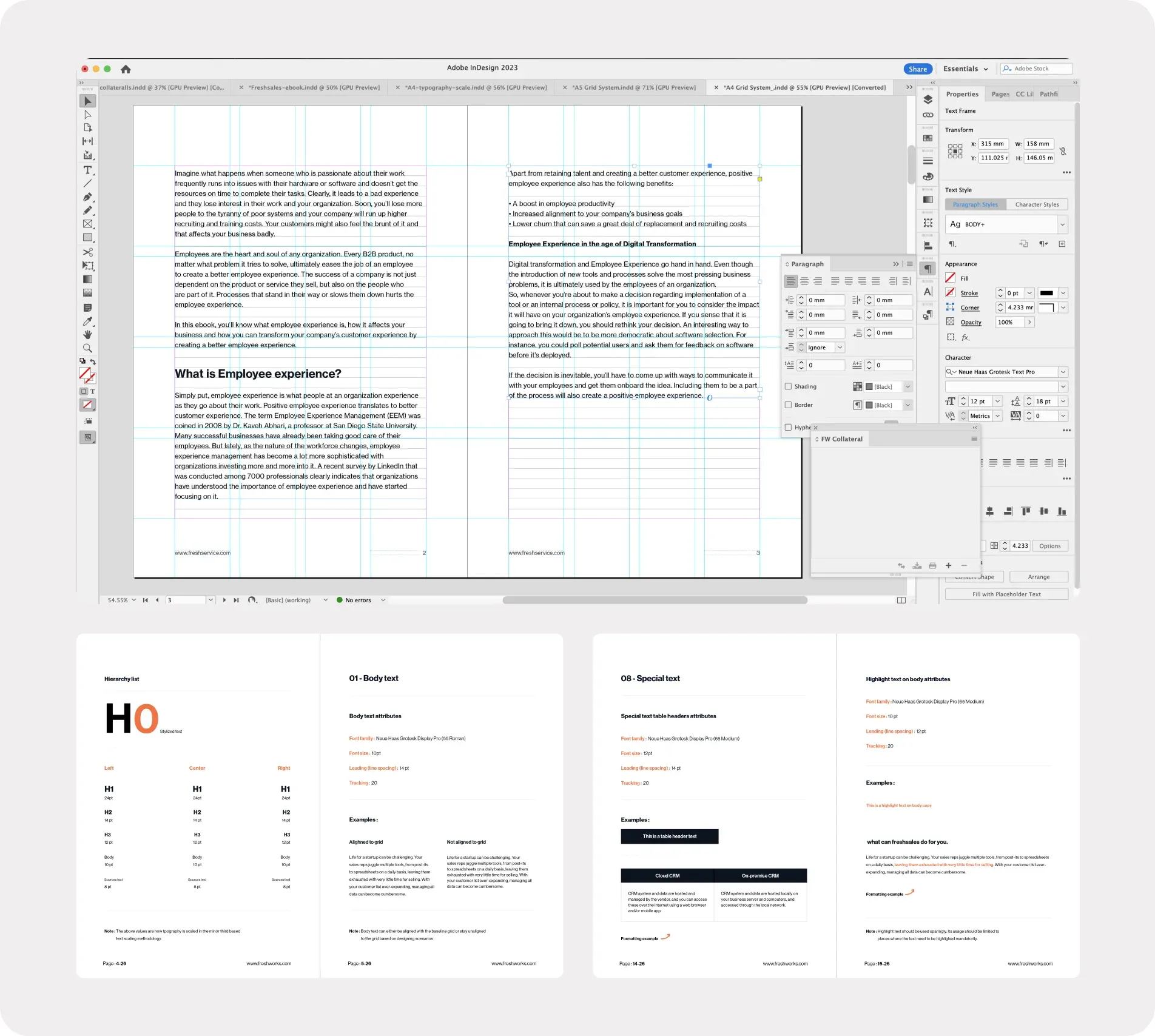Toggle constrain proportions for width and height

click(x=1063, y=151)
